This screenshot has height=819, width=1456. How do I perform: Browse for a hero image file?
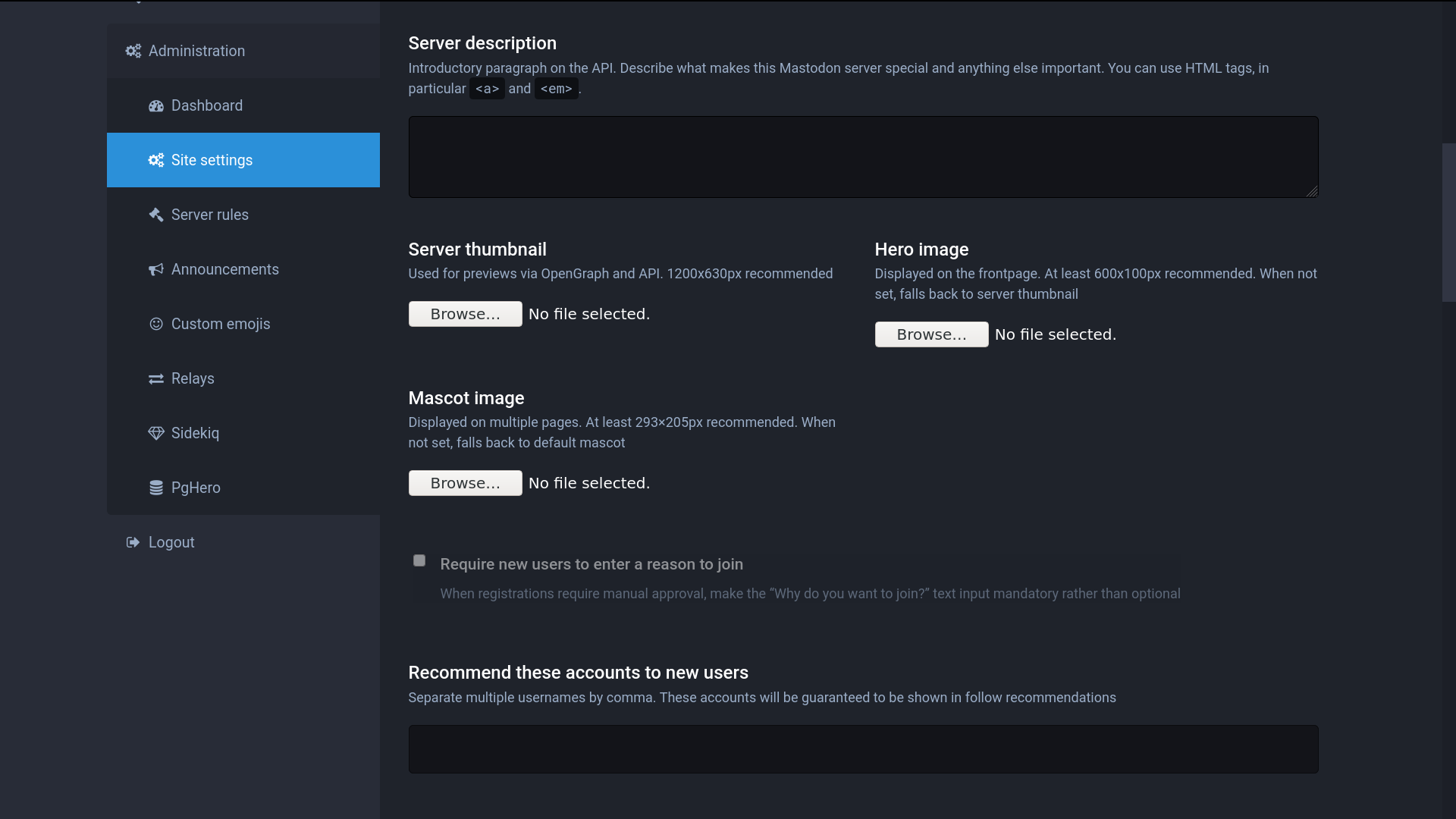tap(931, 335)
